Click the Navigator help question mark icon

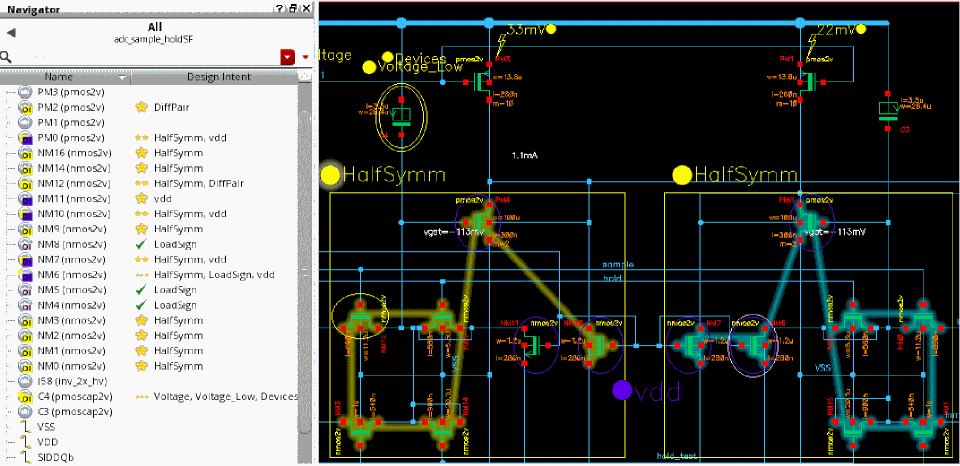click(x=278, y=8)
